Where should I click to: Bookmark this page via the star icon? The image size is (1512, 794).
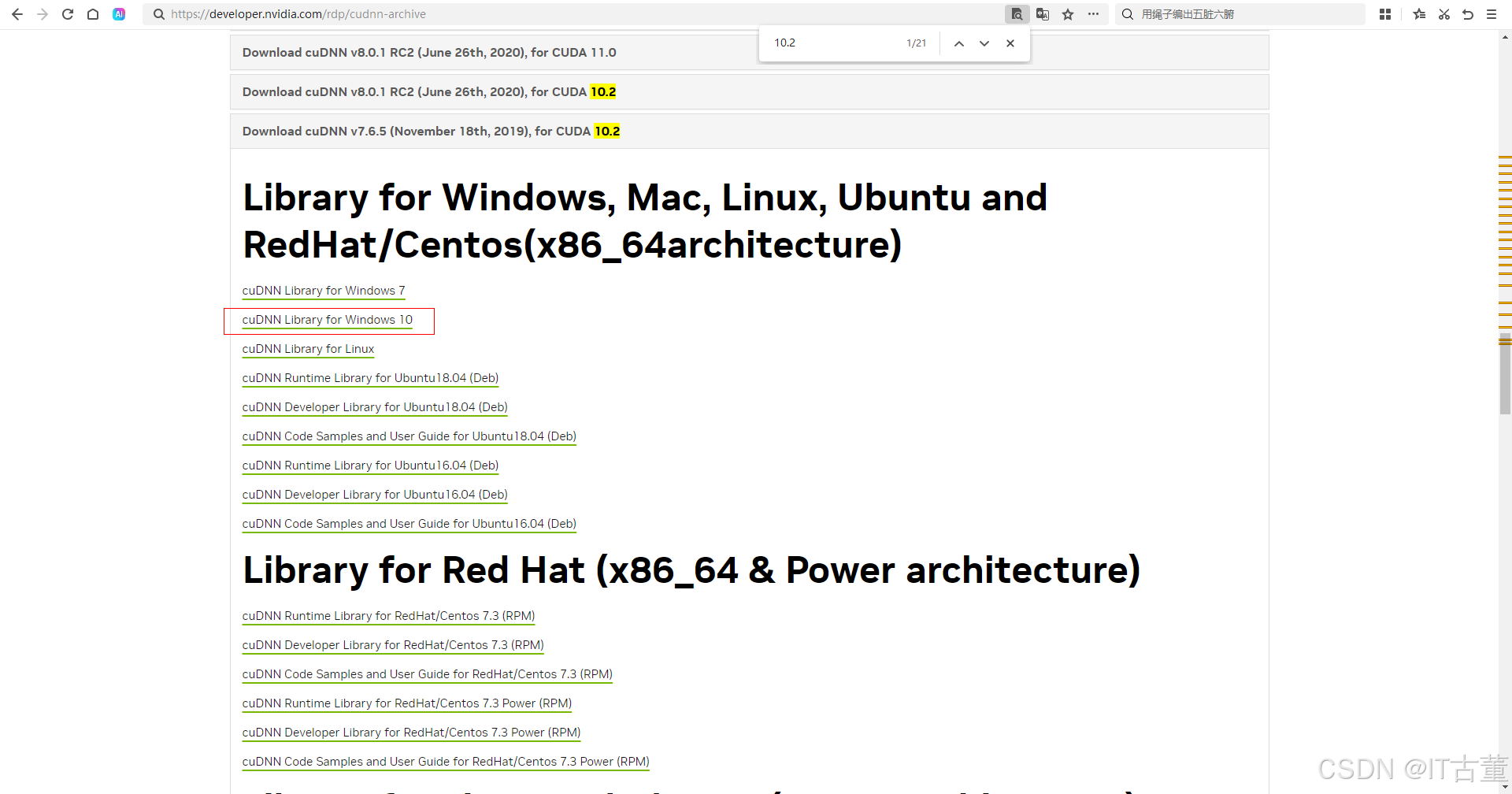coord(1068,13)
